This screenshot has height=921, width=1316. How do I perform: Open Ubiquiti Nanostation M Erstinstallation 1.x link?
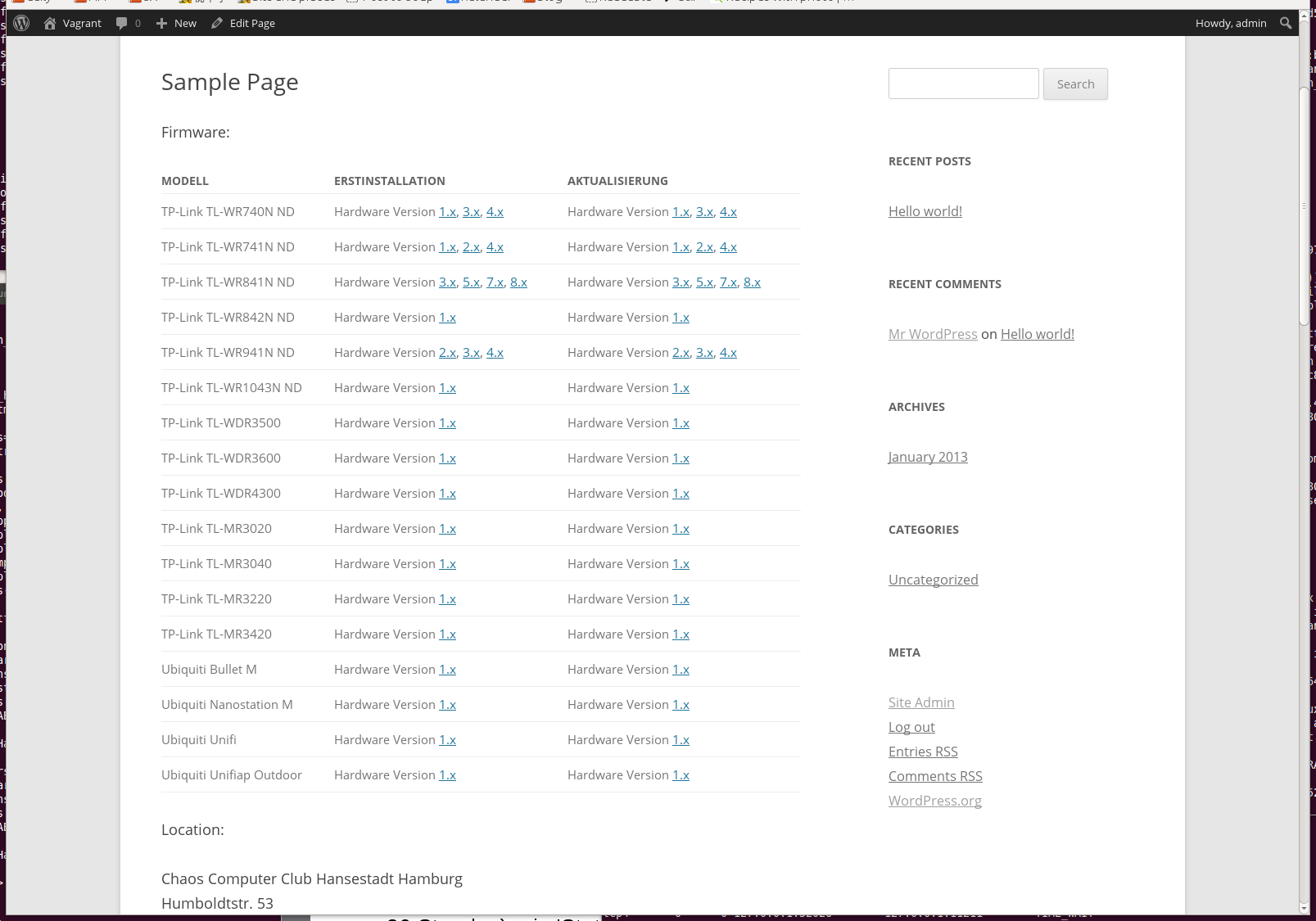click(447, 705)
